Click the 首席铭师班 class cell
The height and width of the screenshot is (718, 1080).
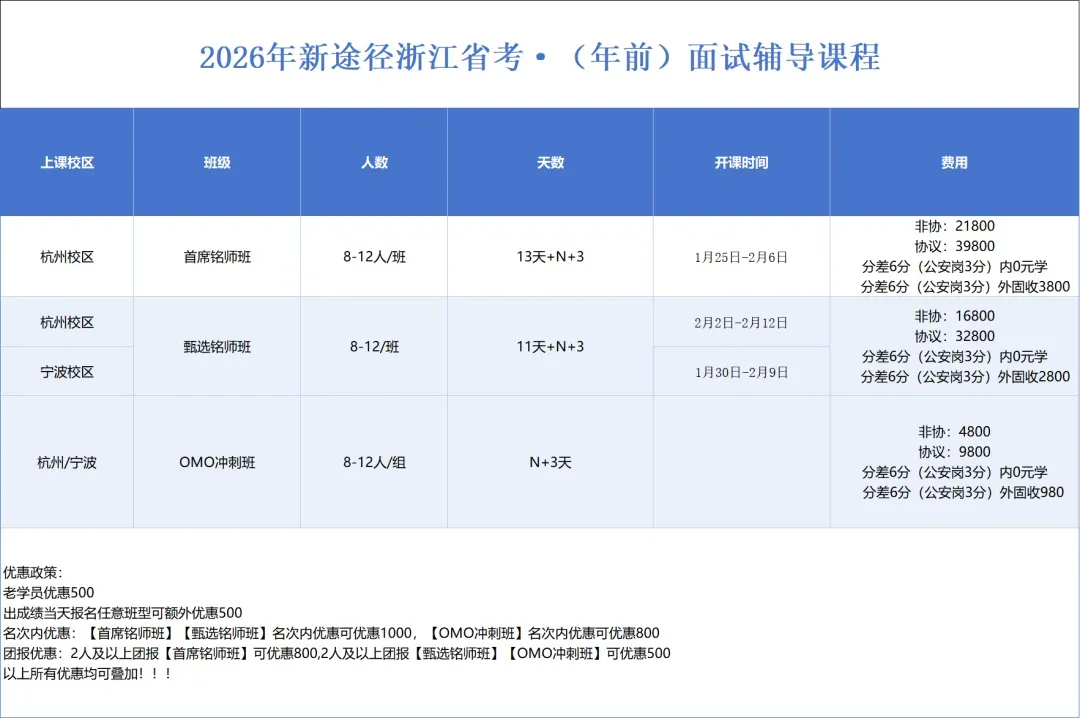tap(217, 257)
